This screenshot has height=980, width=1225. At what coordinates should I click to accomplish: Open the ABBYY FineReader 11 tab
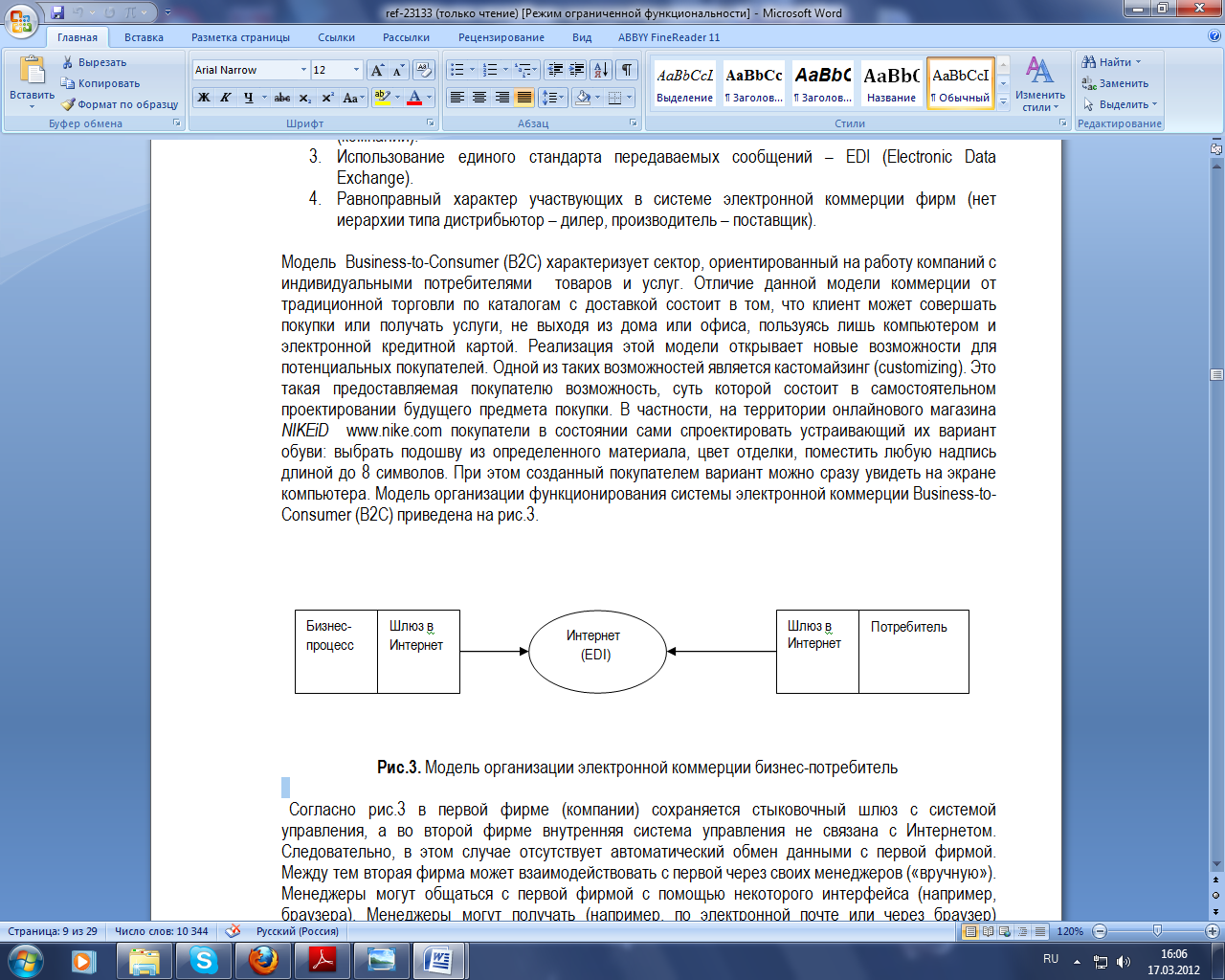point(669,37)
